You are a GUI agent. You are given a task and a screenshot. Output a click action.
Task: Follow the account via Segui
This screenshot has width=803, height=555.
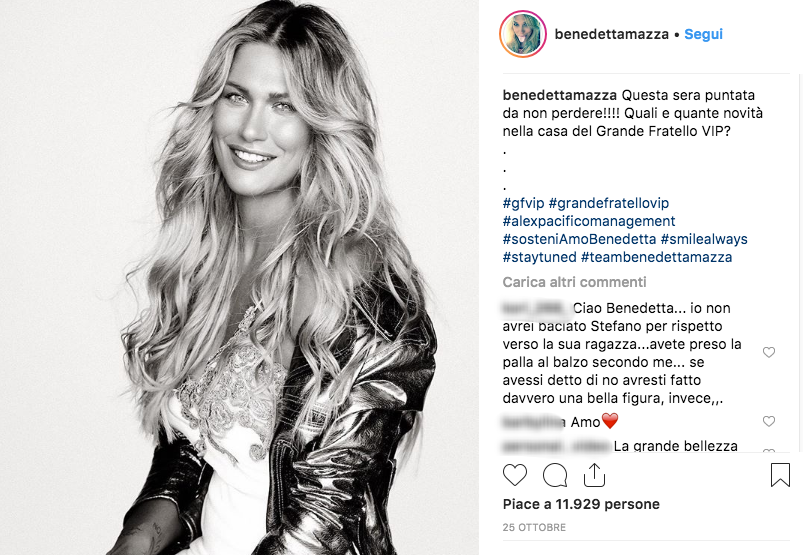(x=703, y=34)
